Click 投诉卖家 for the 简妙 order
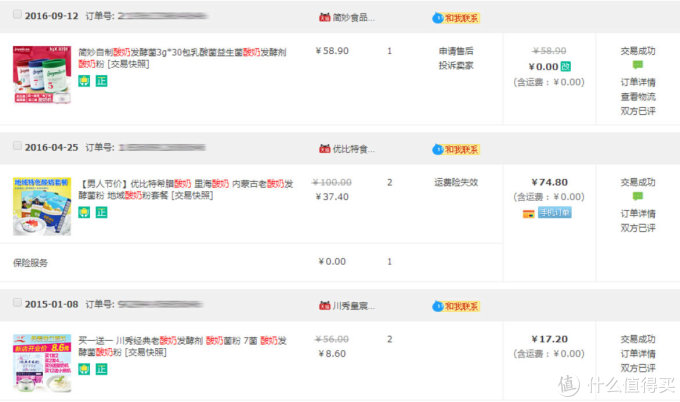Image resolution: width=680 pixels, height=402 pixels. click(456, 65)
